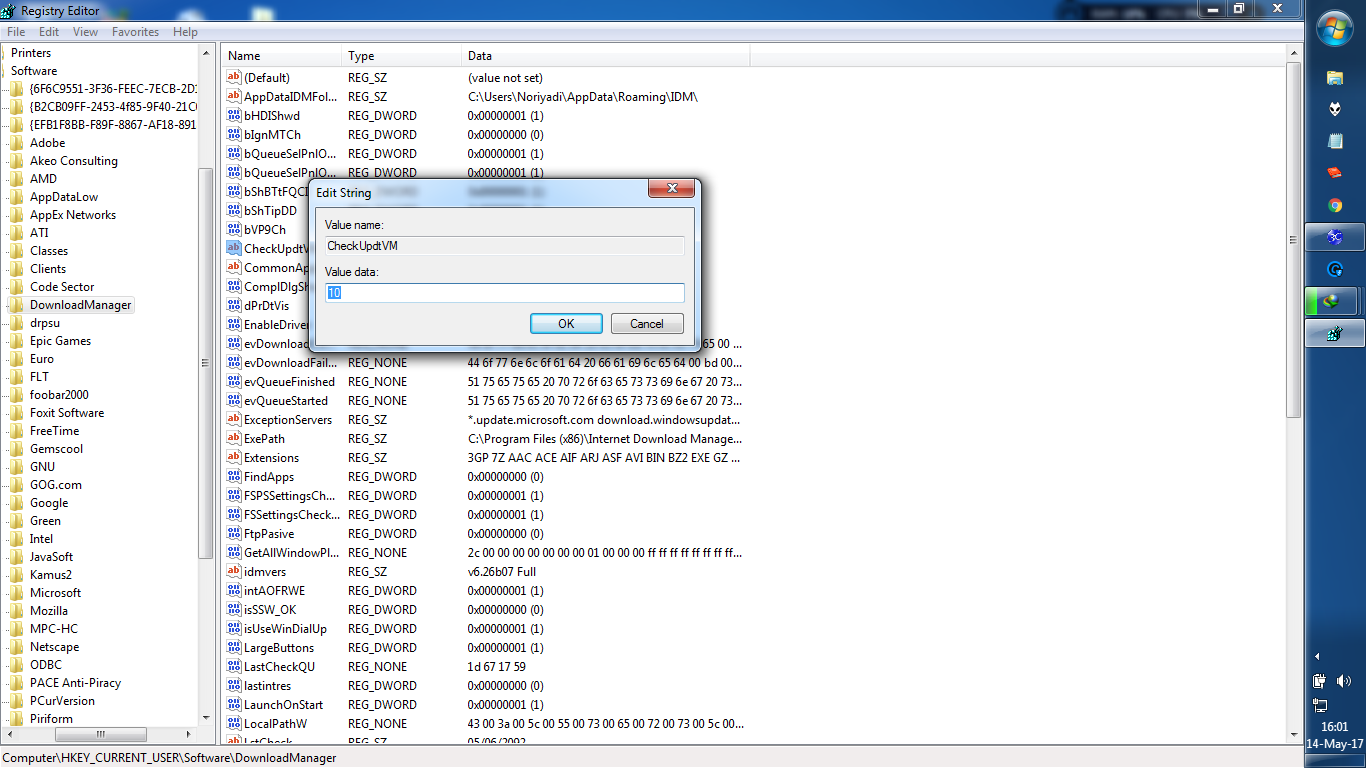
Task: Open the View menu
Action: pyautogui.click(x=86, y=32)
